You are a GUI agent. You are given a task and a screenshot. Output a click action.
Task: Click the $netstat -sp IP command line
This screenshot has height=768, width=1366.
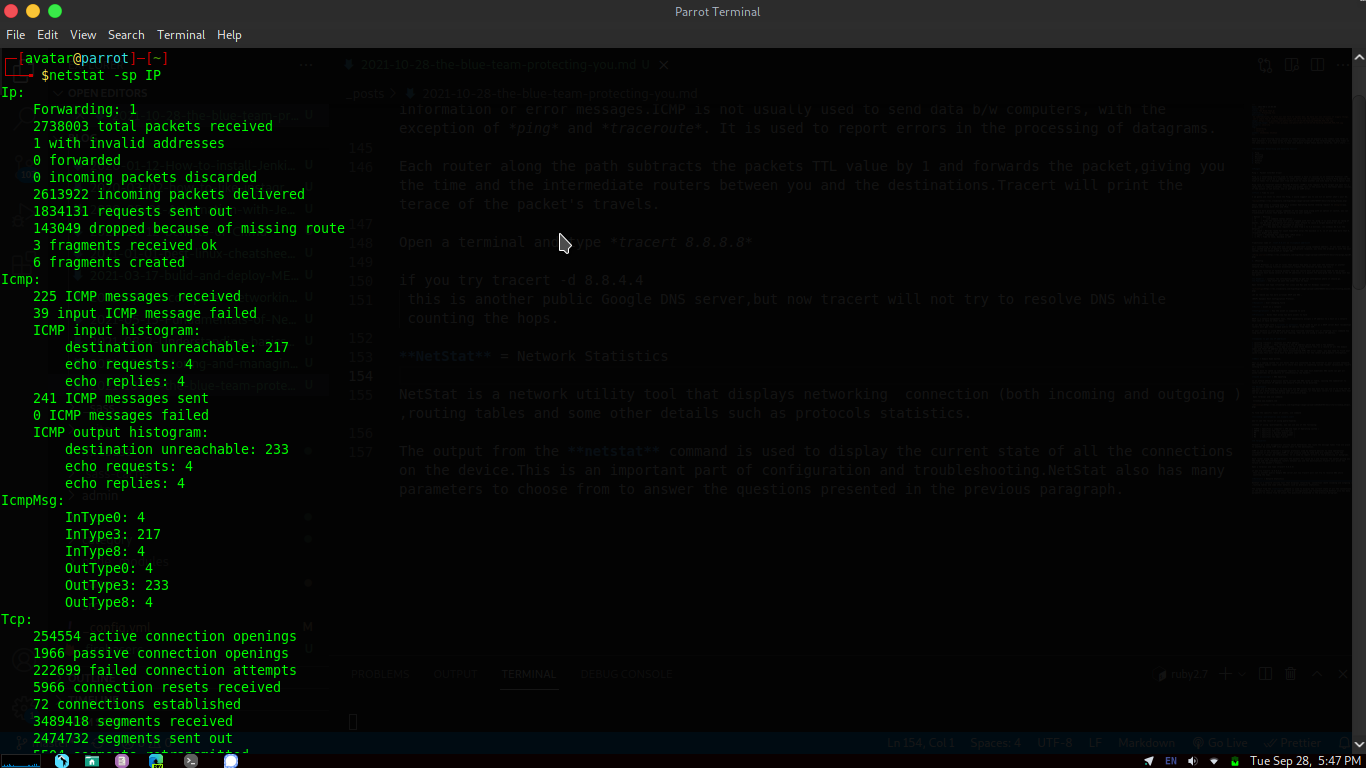pos(101,76)
